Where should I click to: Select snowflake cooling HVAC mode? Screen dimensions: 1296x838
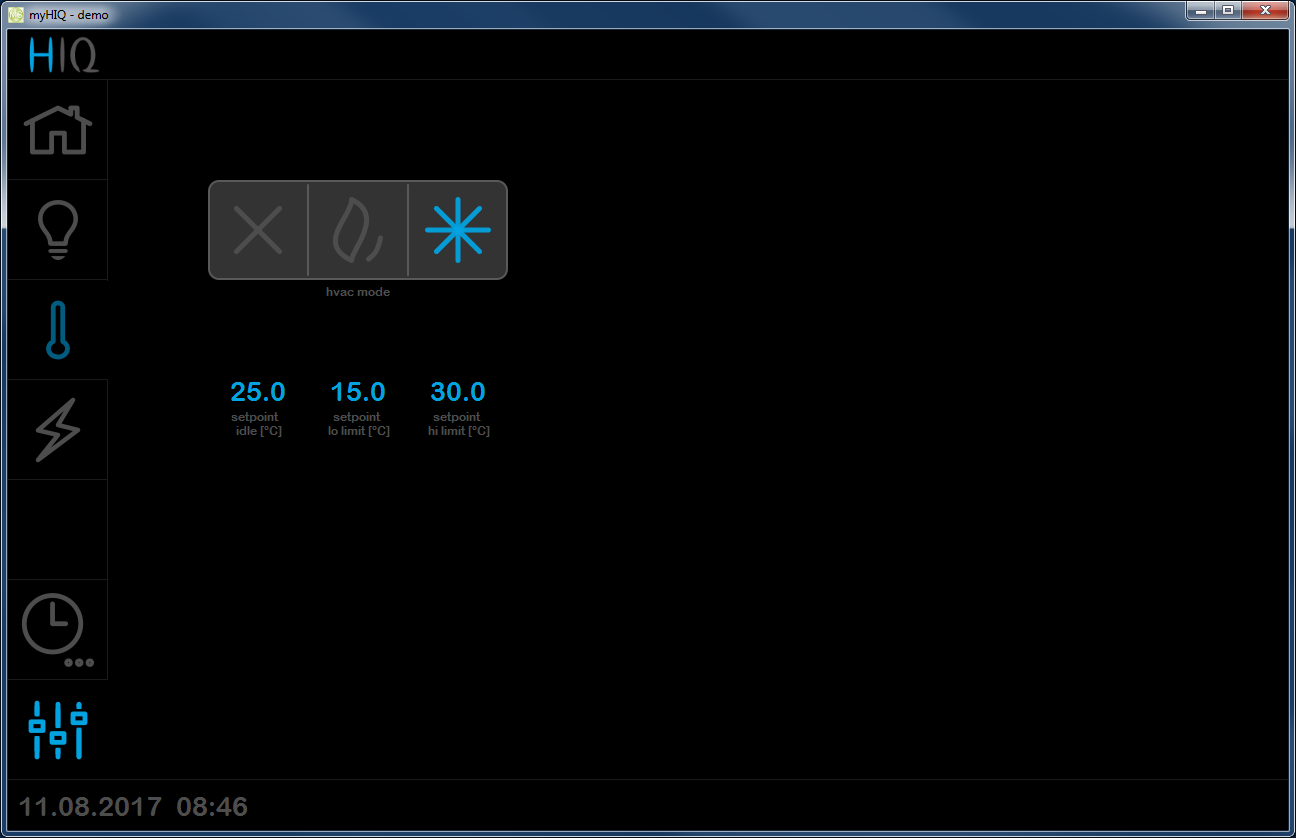pos(457,230)
